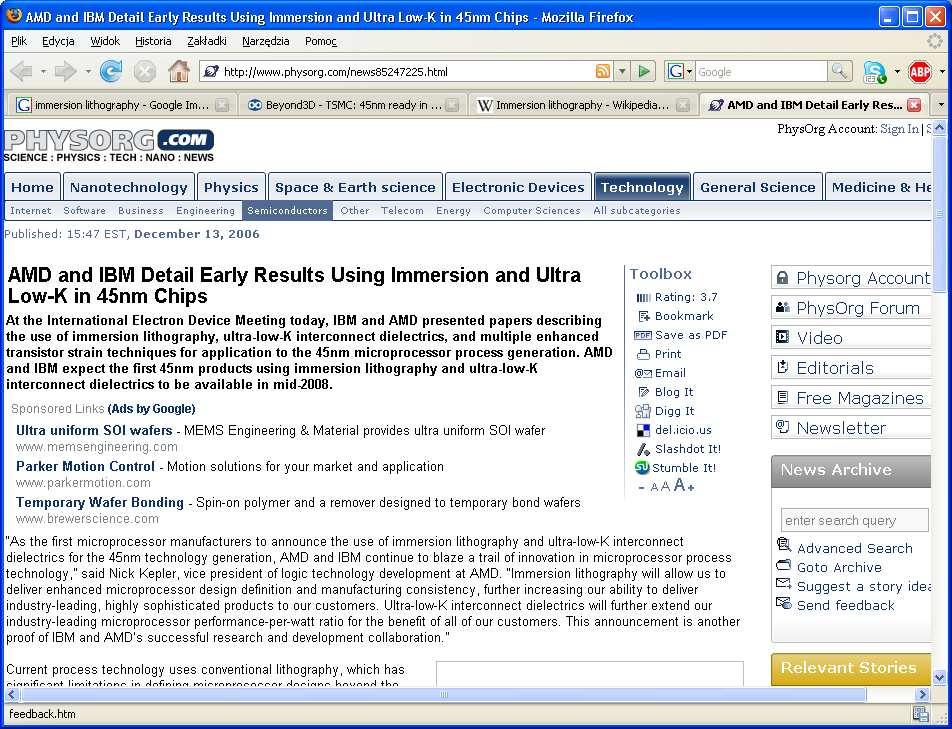Screen dimensions: 952x729
Task: Click the search magnifier icon
Action: click(839, 72)
